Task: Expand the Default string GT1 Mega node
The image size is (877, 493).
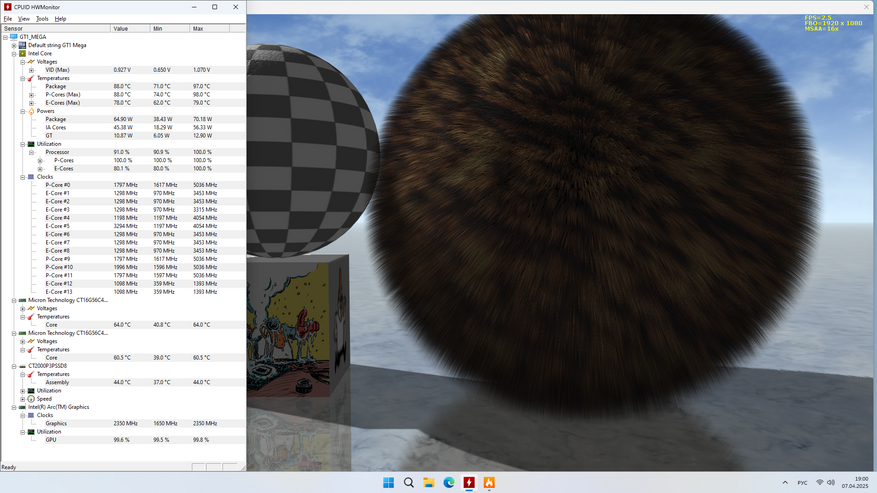Action: point(14,45)
